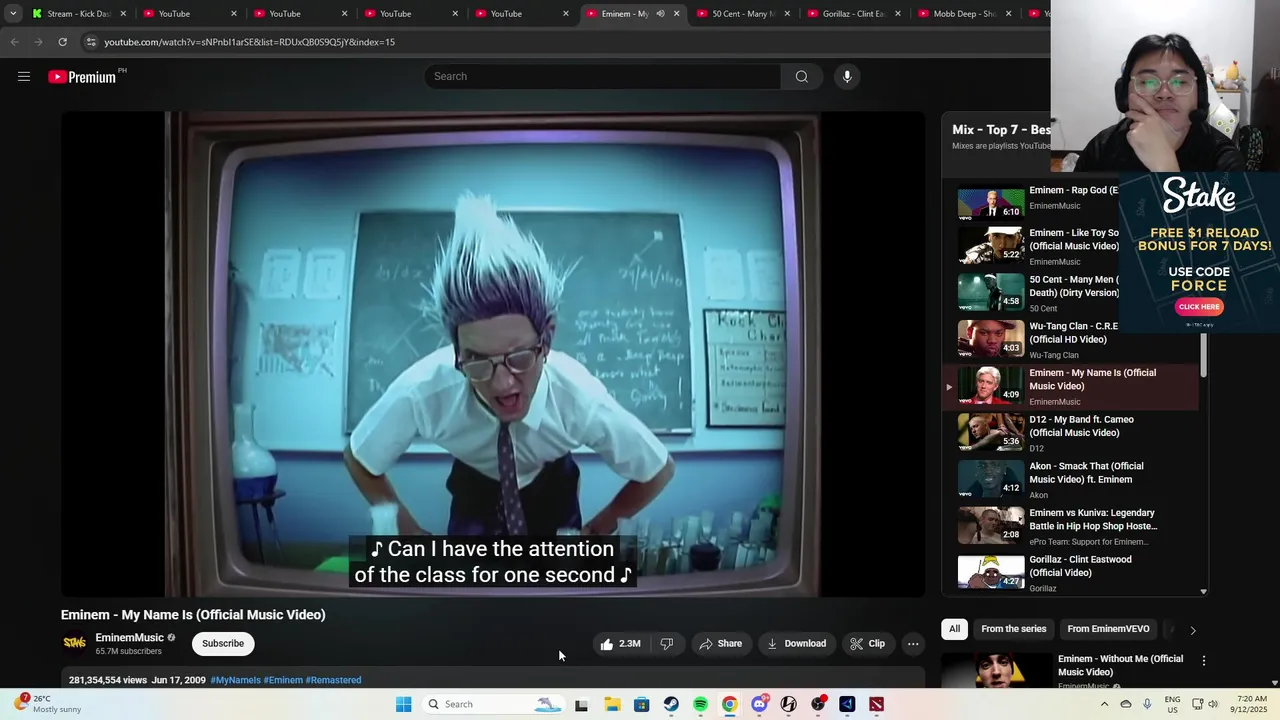
Task: Open the ENG US language switcher
Action: click(x=1173, y=704)
